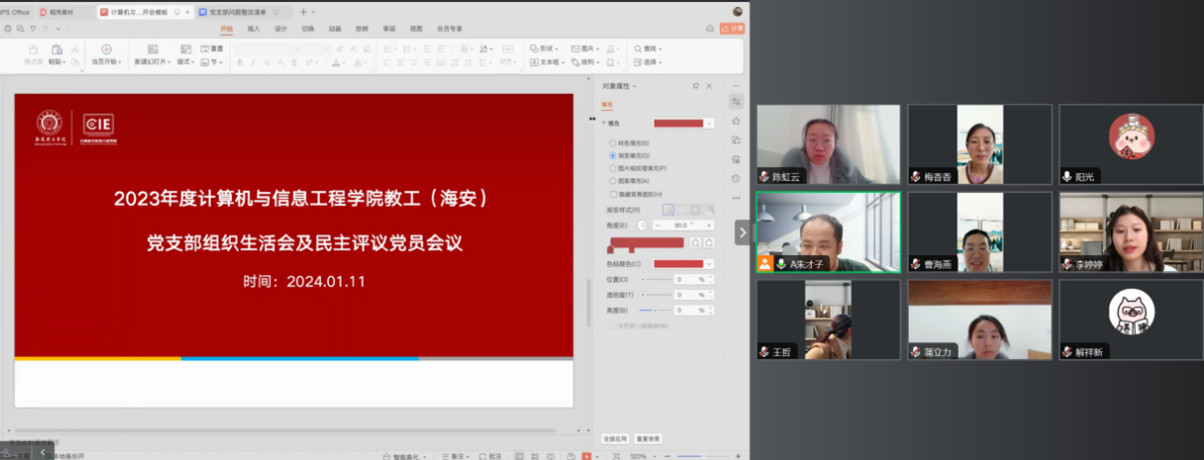Image resolution: width=1204 pixels, height=460 pixels.
Task: Click the Reset Background (重置背景) button
Action: coord(648,438)
